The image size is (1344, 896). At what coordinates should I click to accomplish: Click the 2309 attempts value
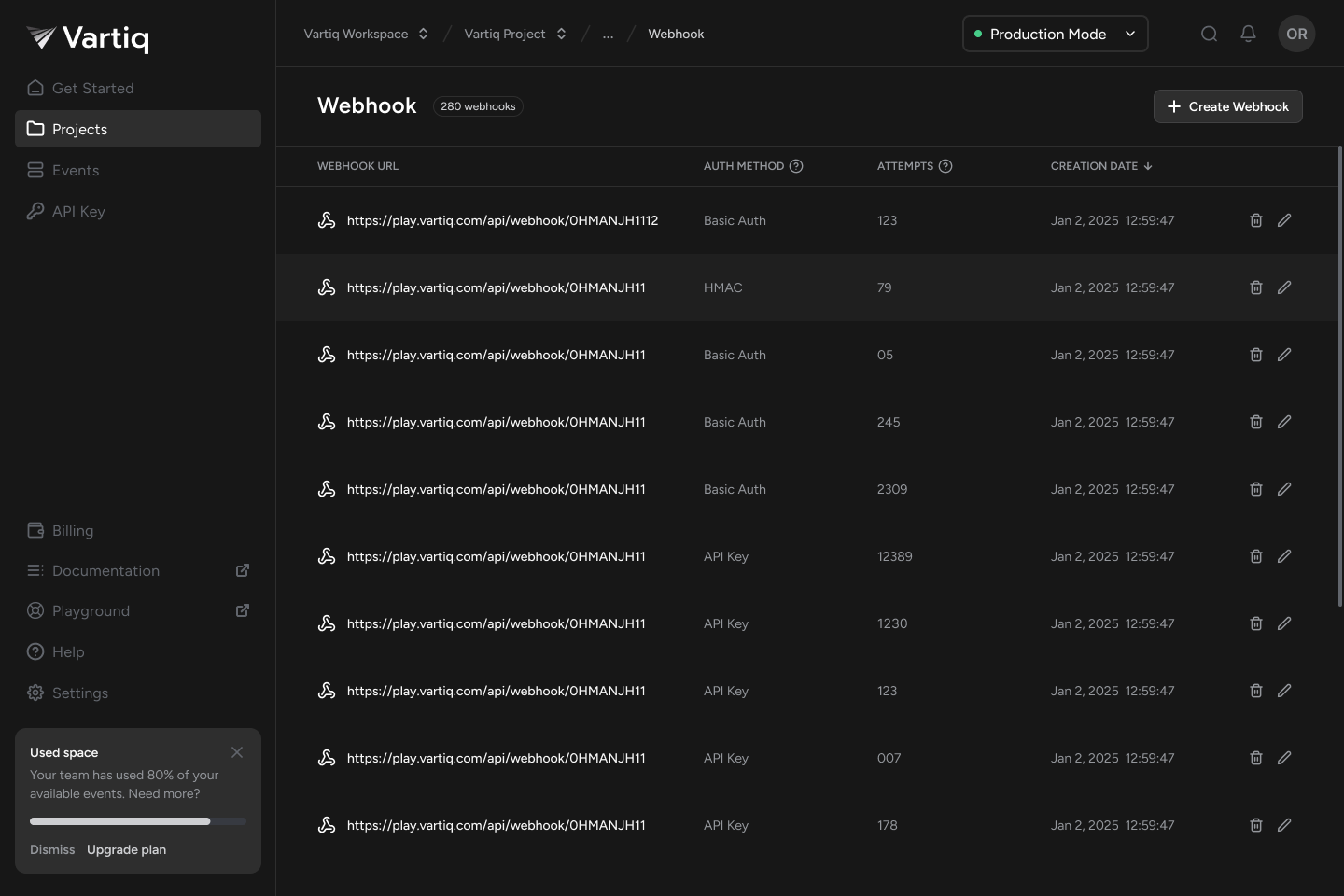pyautogui.click(x=892, y=489)
